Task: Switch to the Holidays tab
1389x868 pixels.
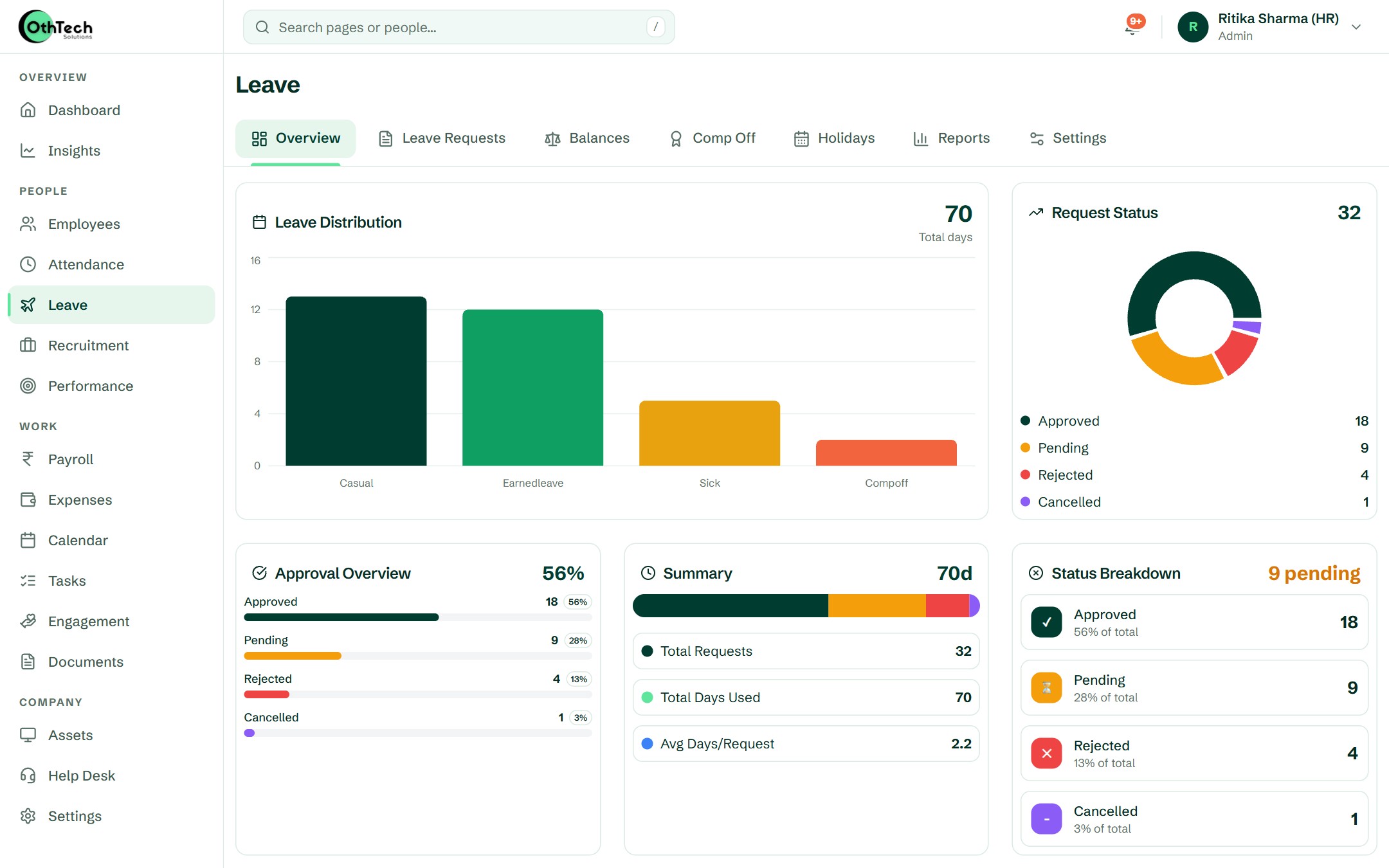Action: tap(834, 138)
